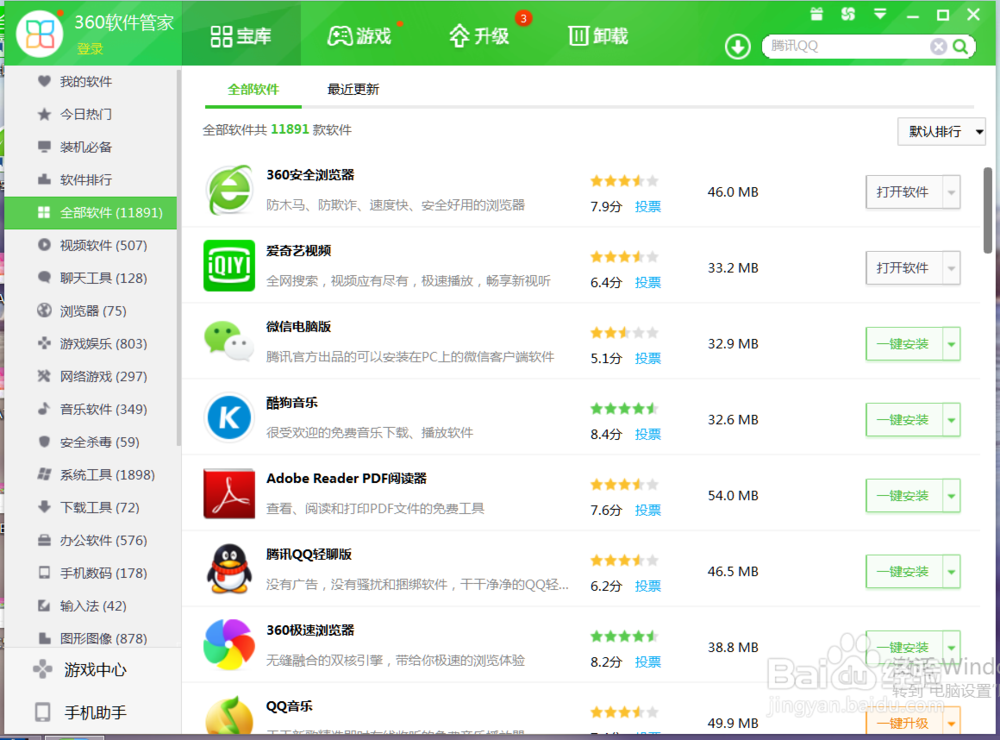Viewport: 1000px width, 740px height.
Task: Click 打开软件 for 爱奇艺视频
Action: click(x=904, y=268)
